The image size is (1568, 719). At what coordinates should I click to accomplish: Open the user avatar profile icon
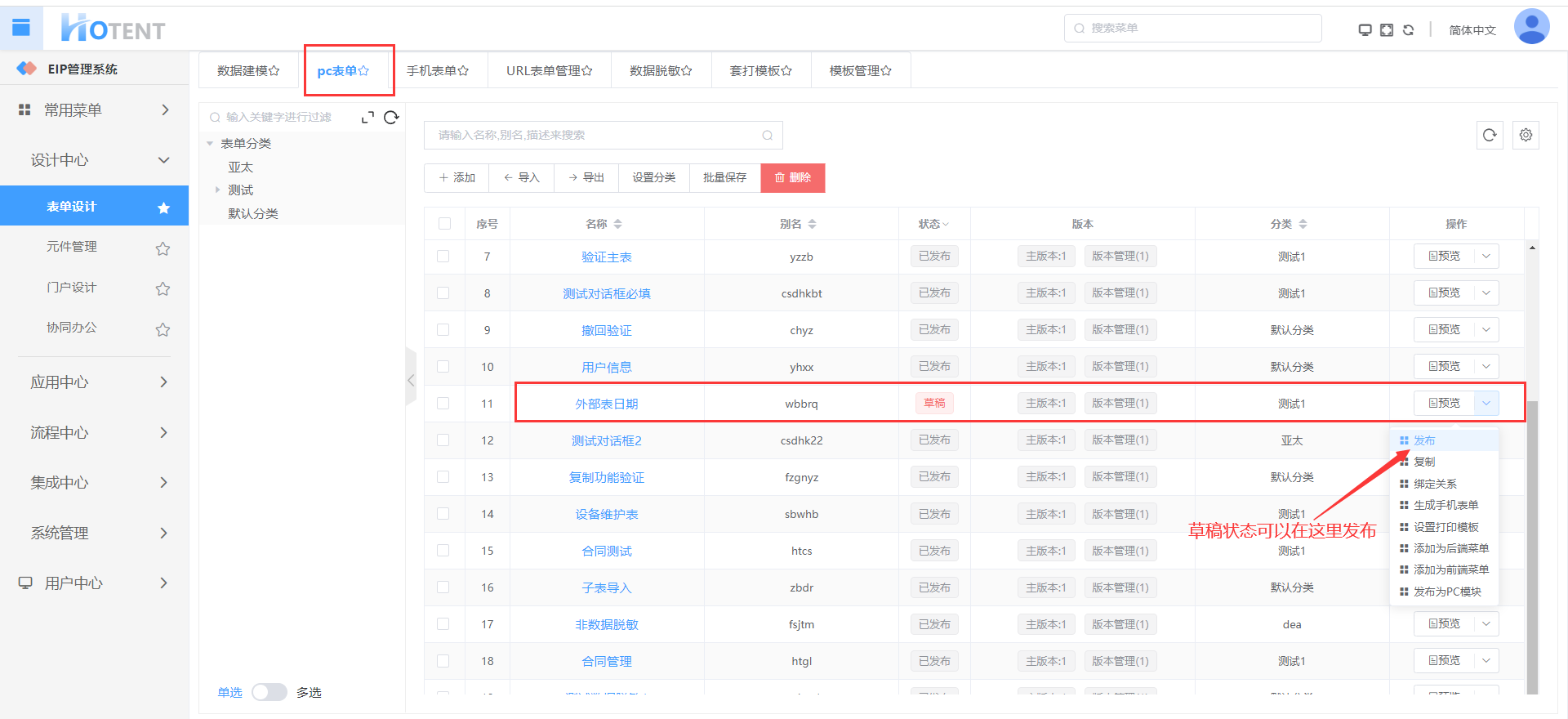click(1531, 27)
